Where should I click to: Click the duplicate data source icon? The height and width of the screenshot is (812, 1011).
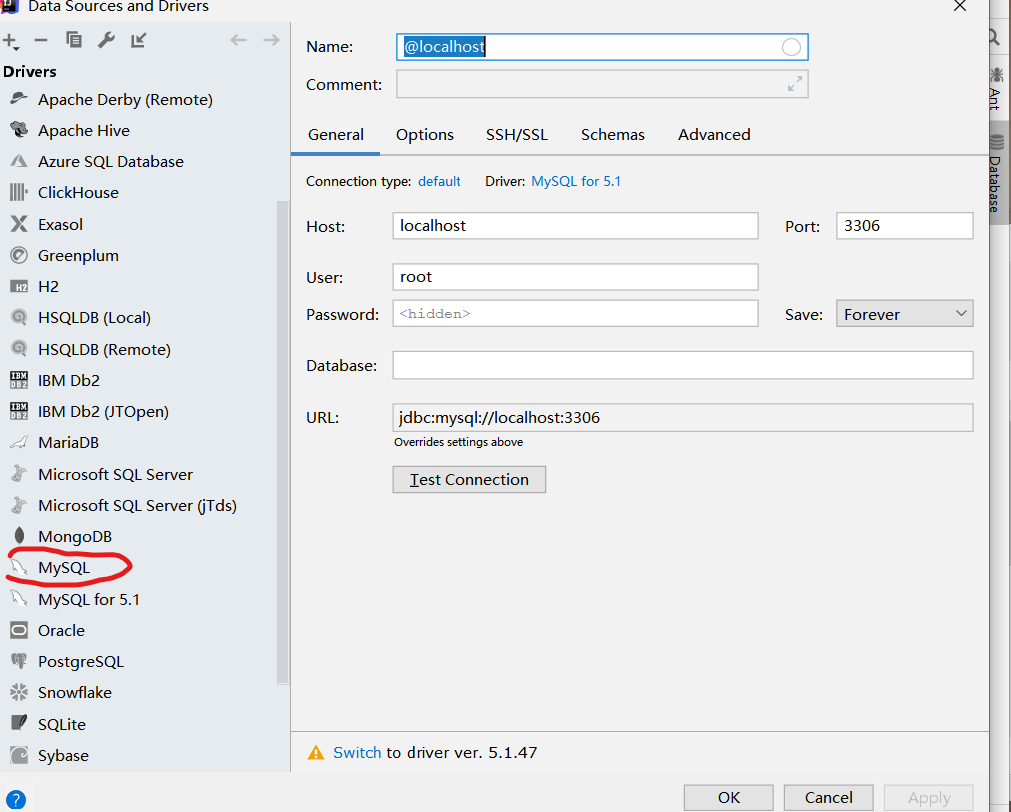pyautogui.click(x=74, y=40)
